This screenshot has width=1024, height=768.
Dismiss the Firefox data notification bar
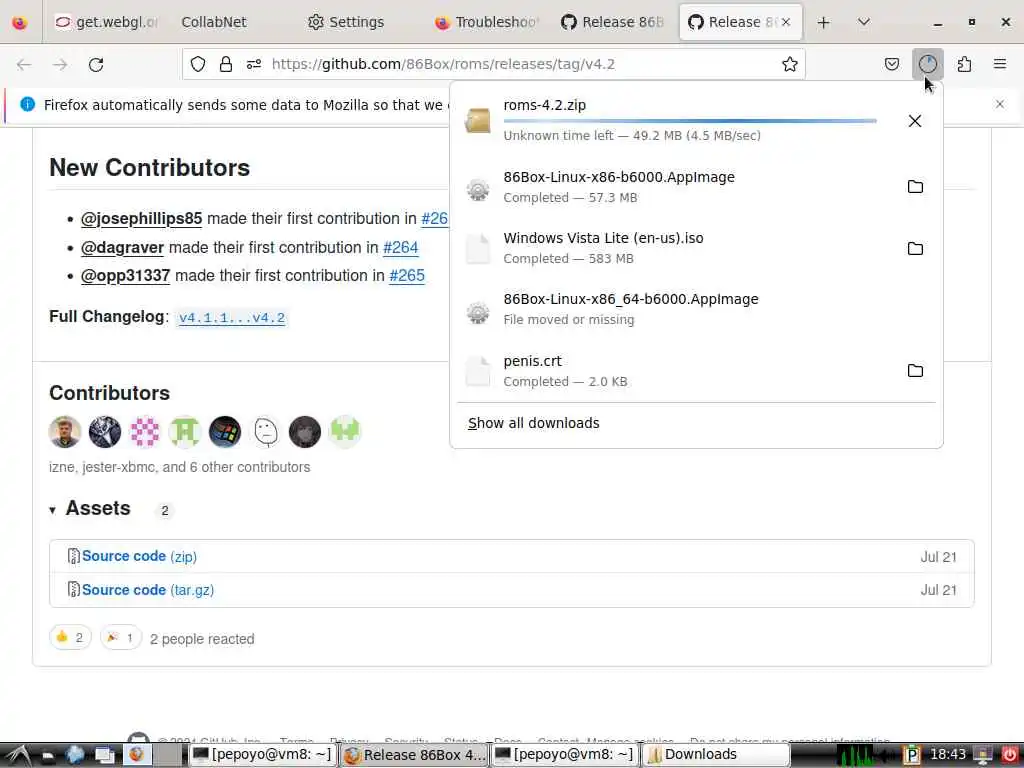[x=1000, y=104]
